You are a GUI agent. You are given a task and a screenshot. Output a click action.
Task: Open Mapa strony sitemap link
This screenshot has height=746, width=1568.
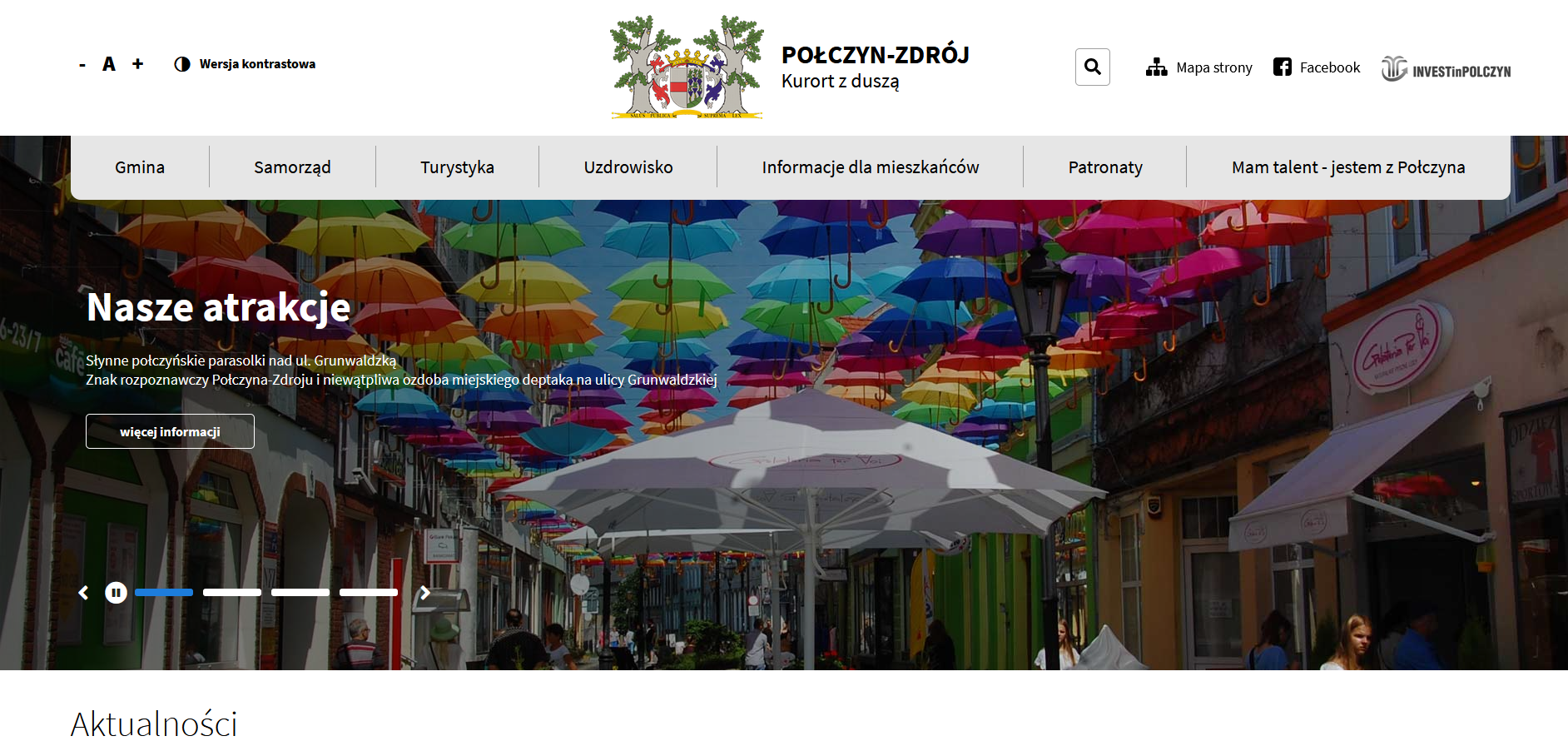pos(1198,67)
